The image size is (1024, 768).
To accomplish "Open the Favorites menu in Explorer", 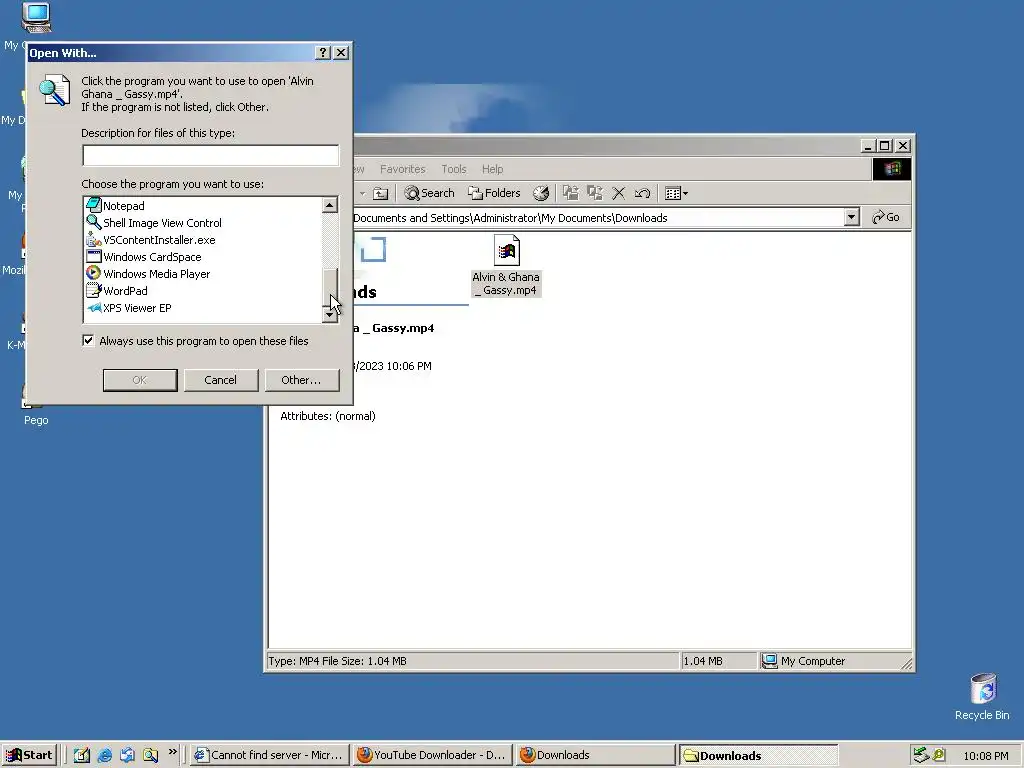I will click(402, 169).
